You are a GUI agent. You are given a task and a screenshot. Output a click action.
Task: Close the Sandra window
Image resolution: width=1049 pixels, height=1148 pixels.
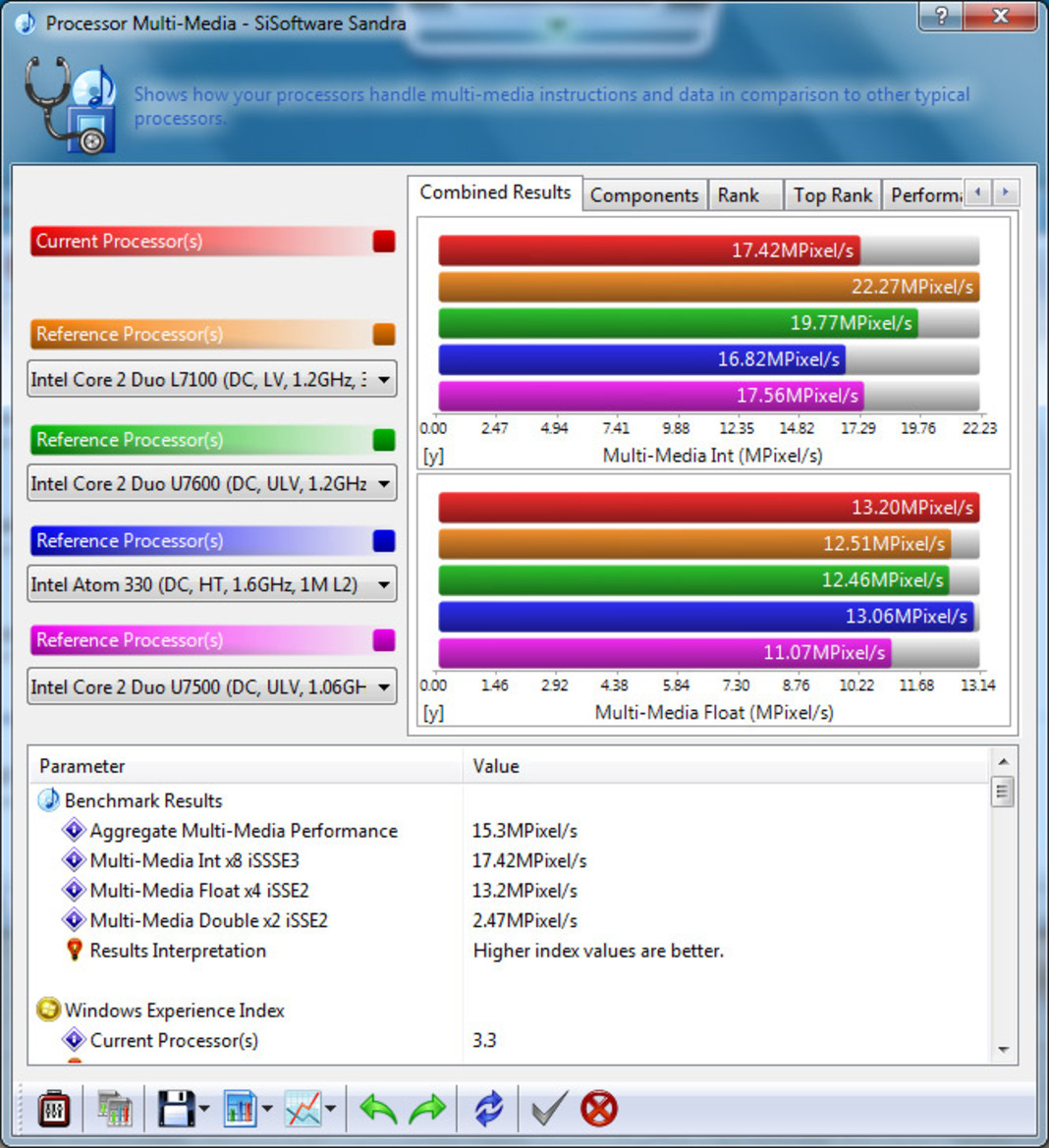tap(1001, 16)
